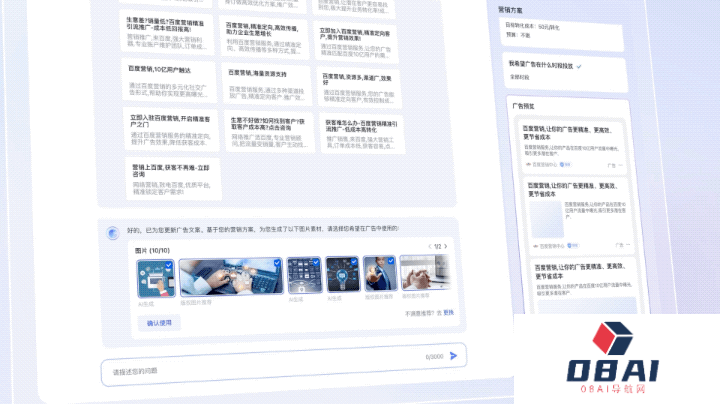The height and width of the screenshot is (404, 720).
Task: Click checkmark next to 我希望广告在什么时段投放
Action: coord(579,67)
